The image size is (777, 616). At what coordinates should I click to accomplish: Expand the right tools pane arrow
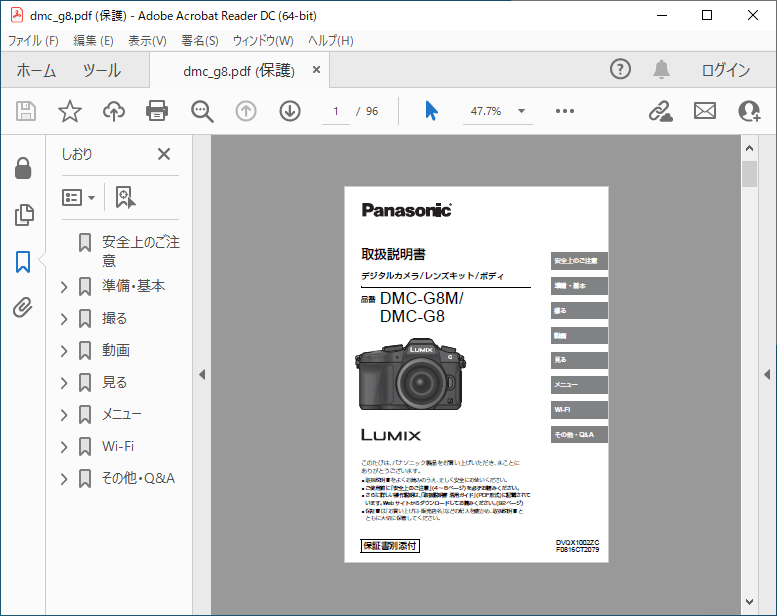[x=767, y=375]
